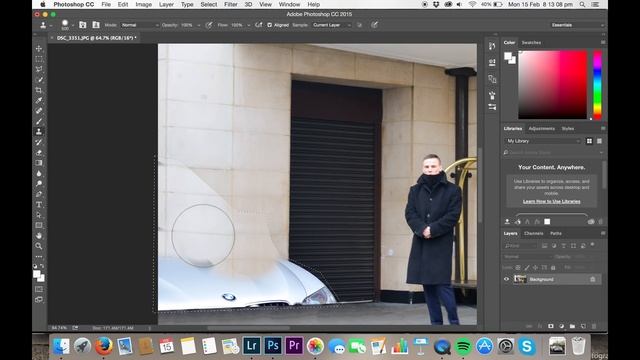Select the Clone Stamp tool
This screenshot has width=640, height=360.
[39, 131]
